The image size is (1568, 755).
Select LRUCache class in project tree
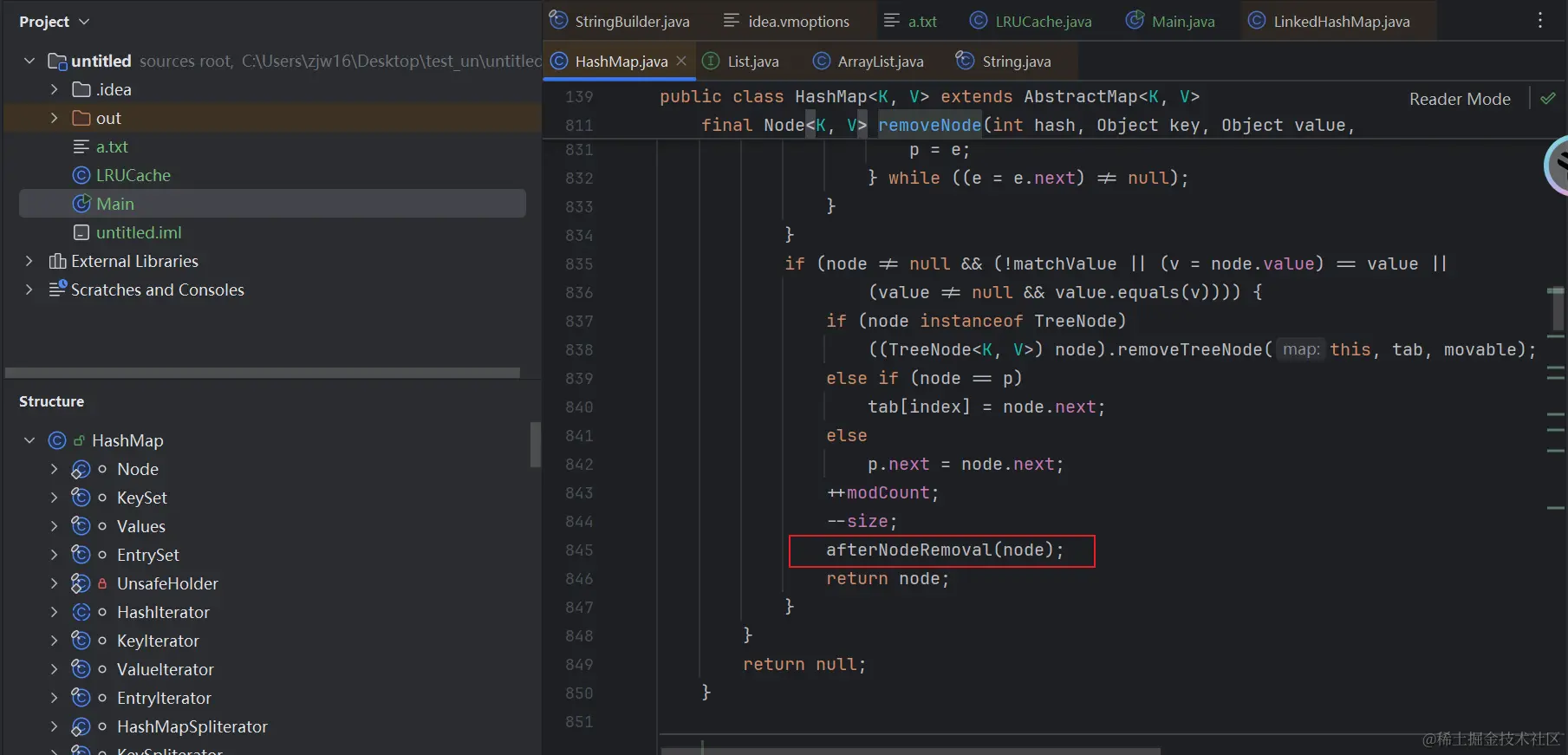pos(133,175)
